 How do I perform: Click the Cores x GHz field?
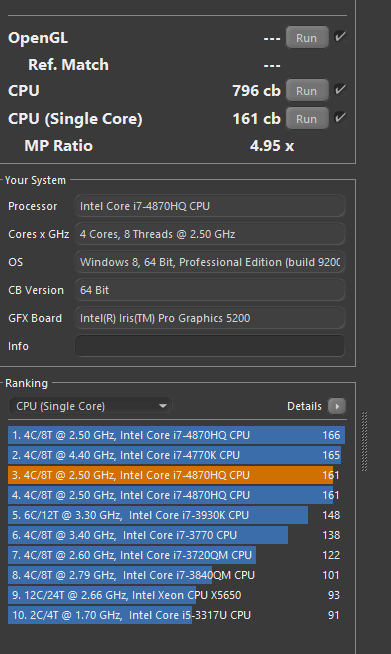coord(210,234)
